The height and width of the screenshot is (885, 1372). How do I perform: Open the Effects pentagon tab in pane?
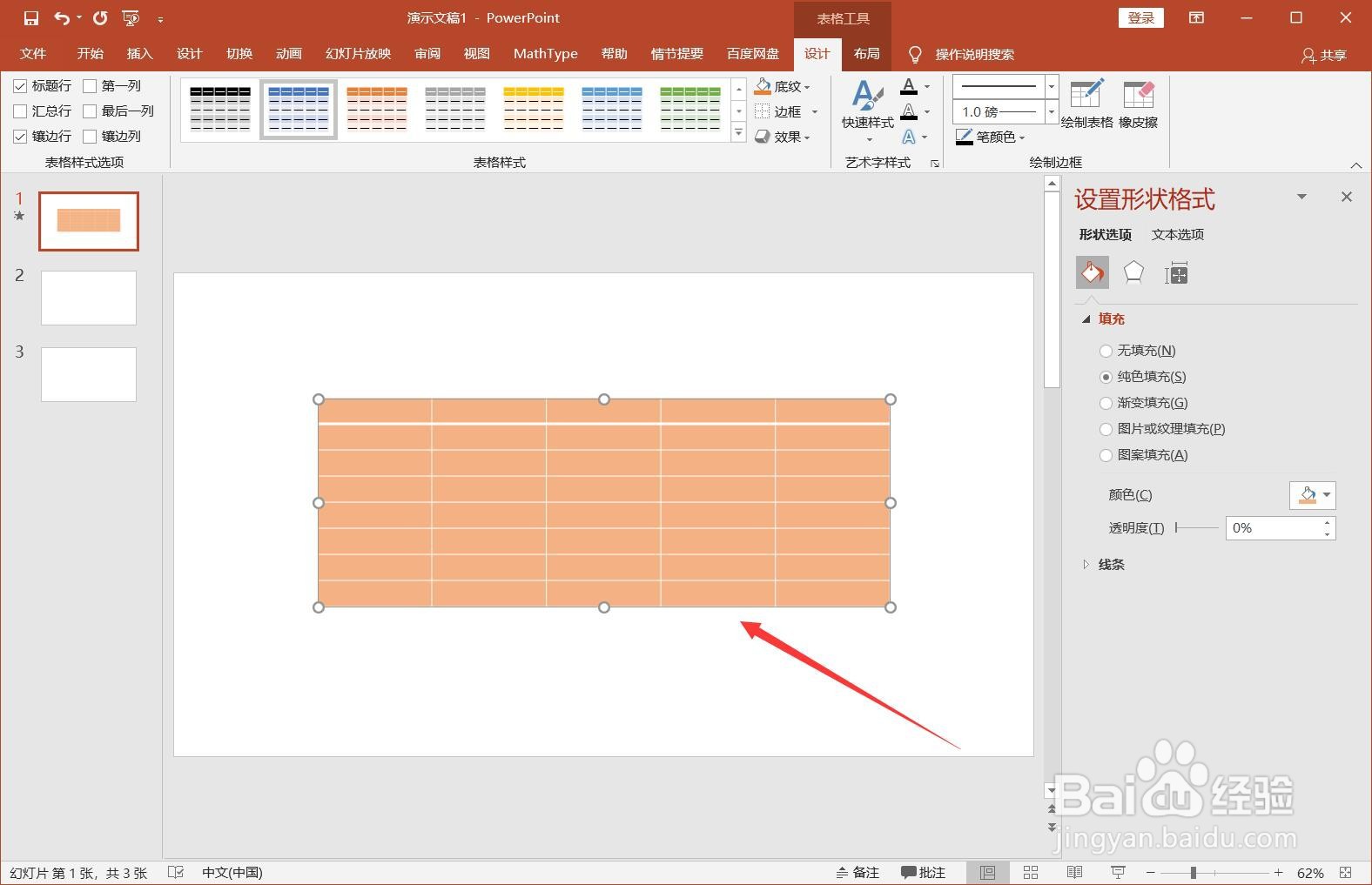click(x=1133, y=273)
